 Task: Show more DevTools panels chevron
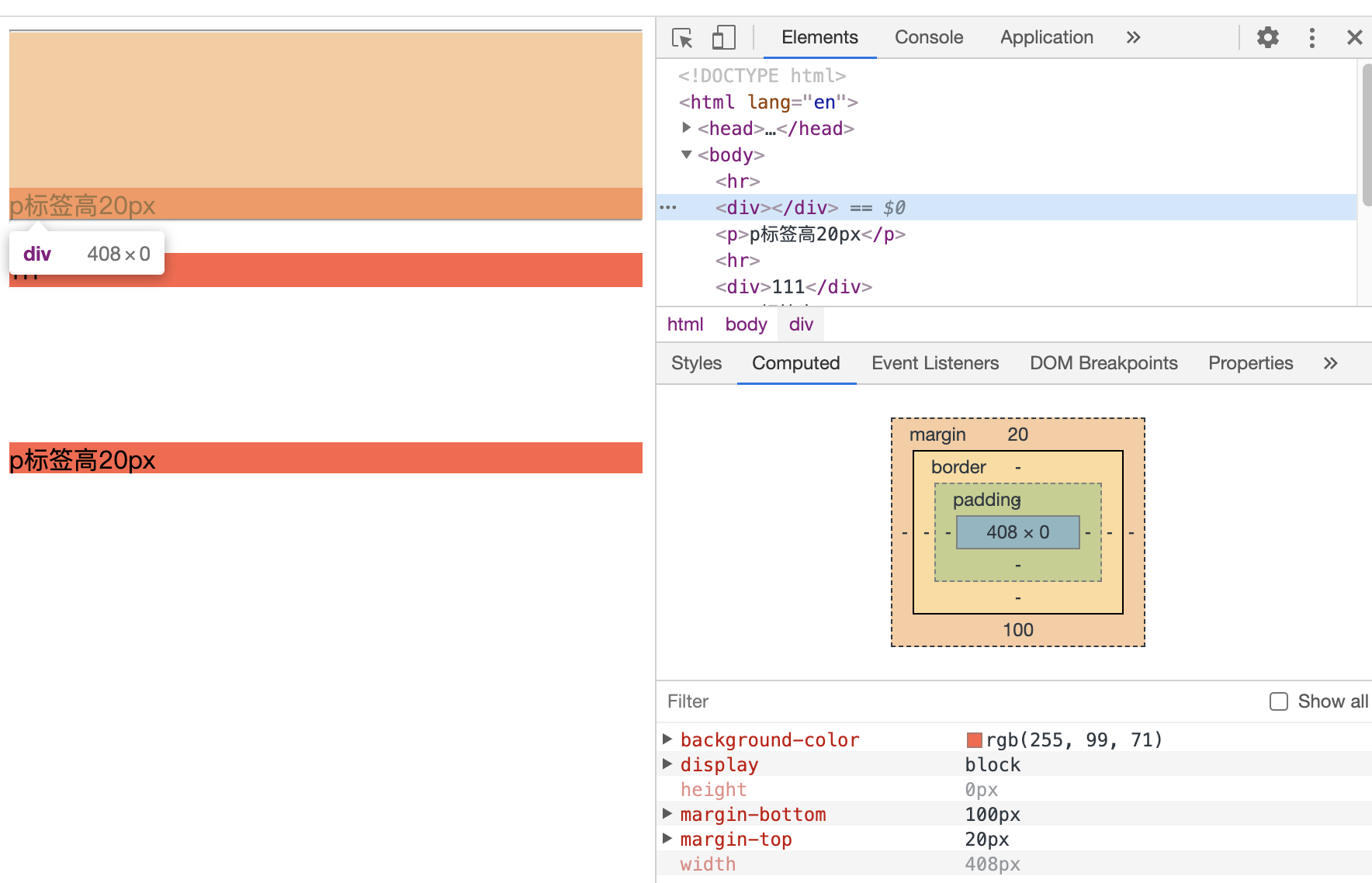click(x=1133, y=37)
